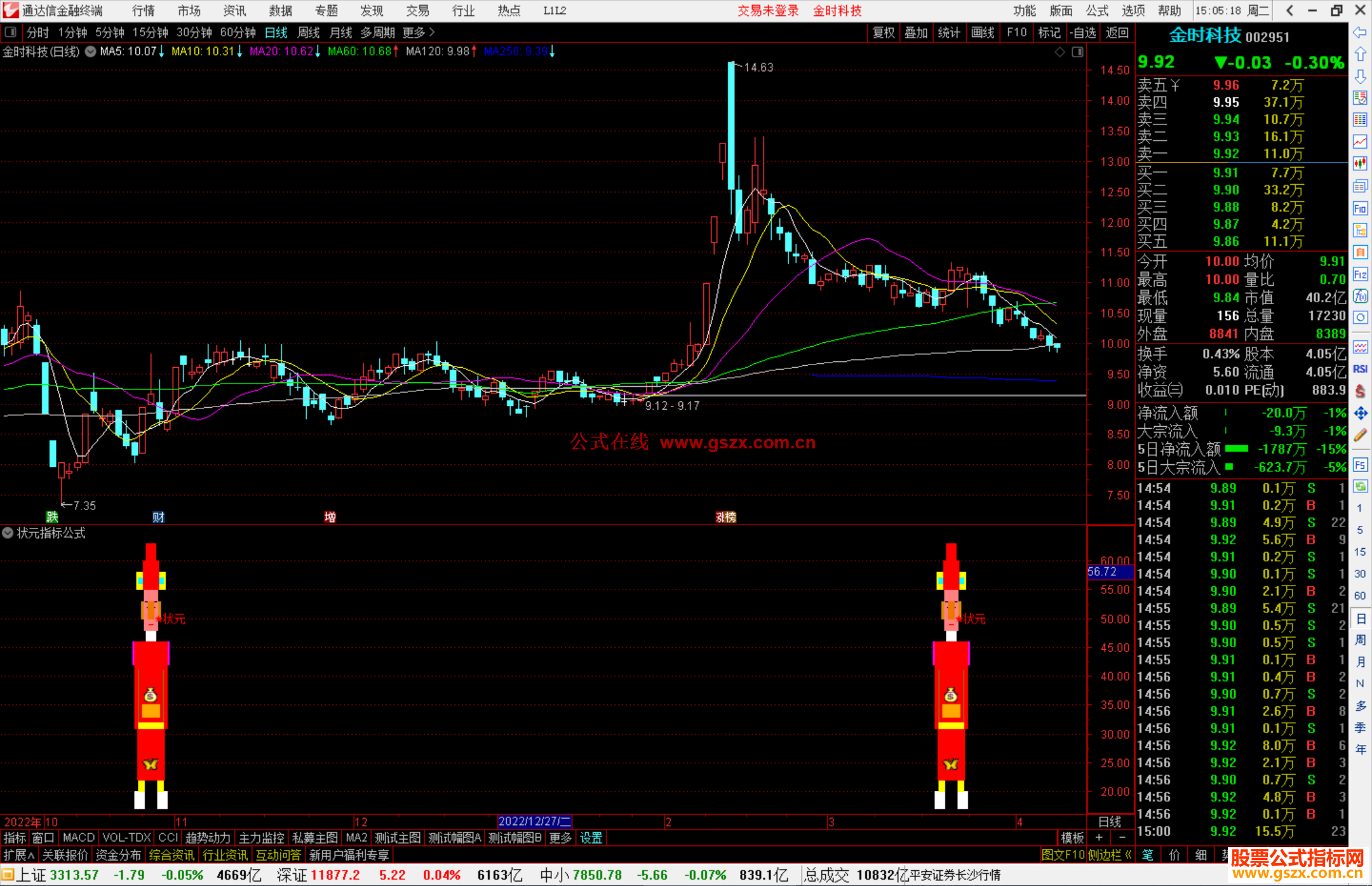This screenshot has height=886, width=1372.
Task: Select the blue move-arrows icon in sidebar
Action: click(1360, 413)
